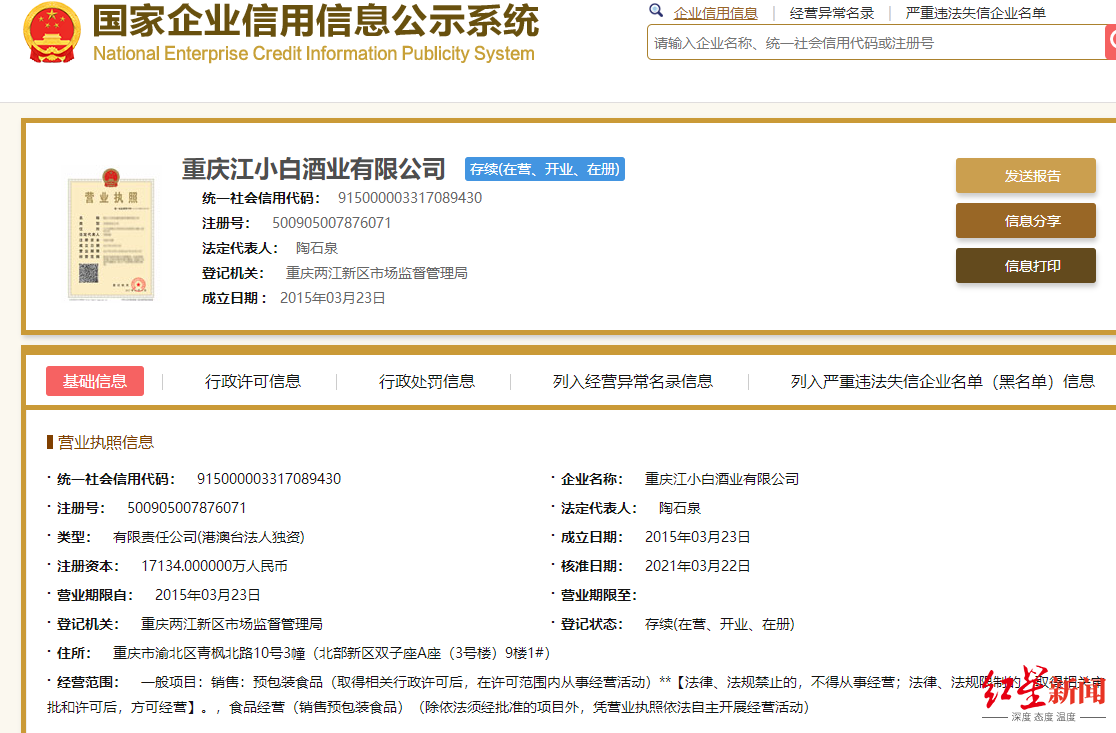Click the 营业执照信息 section heading
The width and height of the screenshot is (1116, 733).
pos(105,442)
